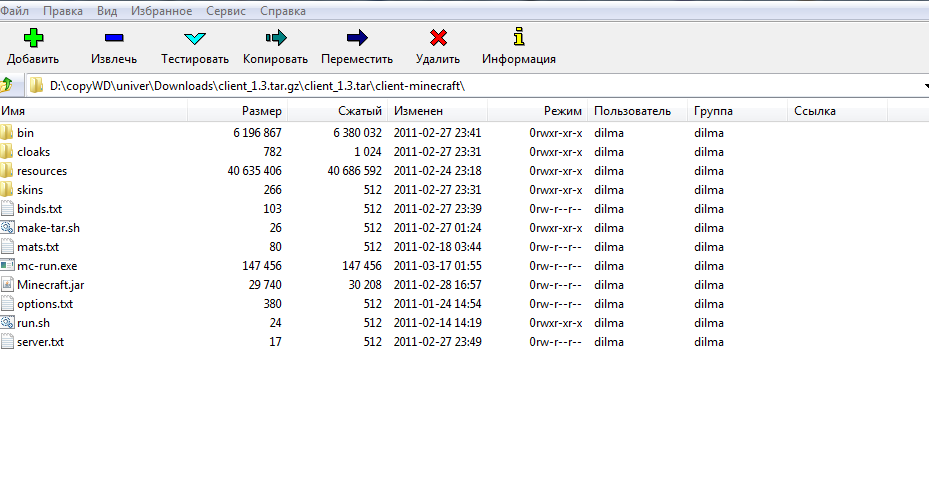Click the server.txt file icon
The image size is (929, 500).
pos(7,341)
